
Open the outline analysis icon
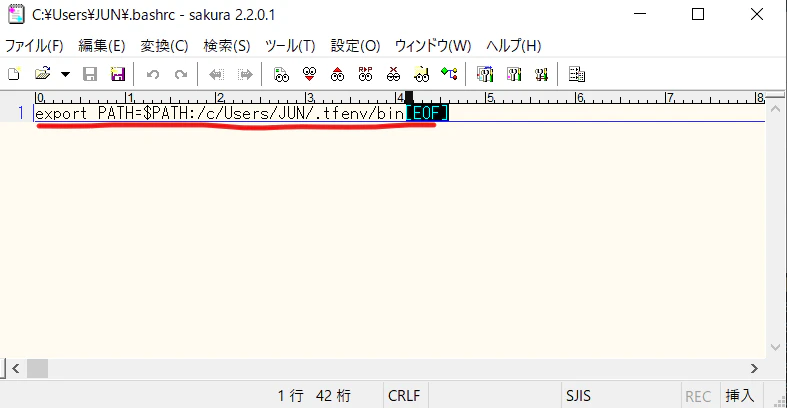click(x=449, y=74)
